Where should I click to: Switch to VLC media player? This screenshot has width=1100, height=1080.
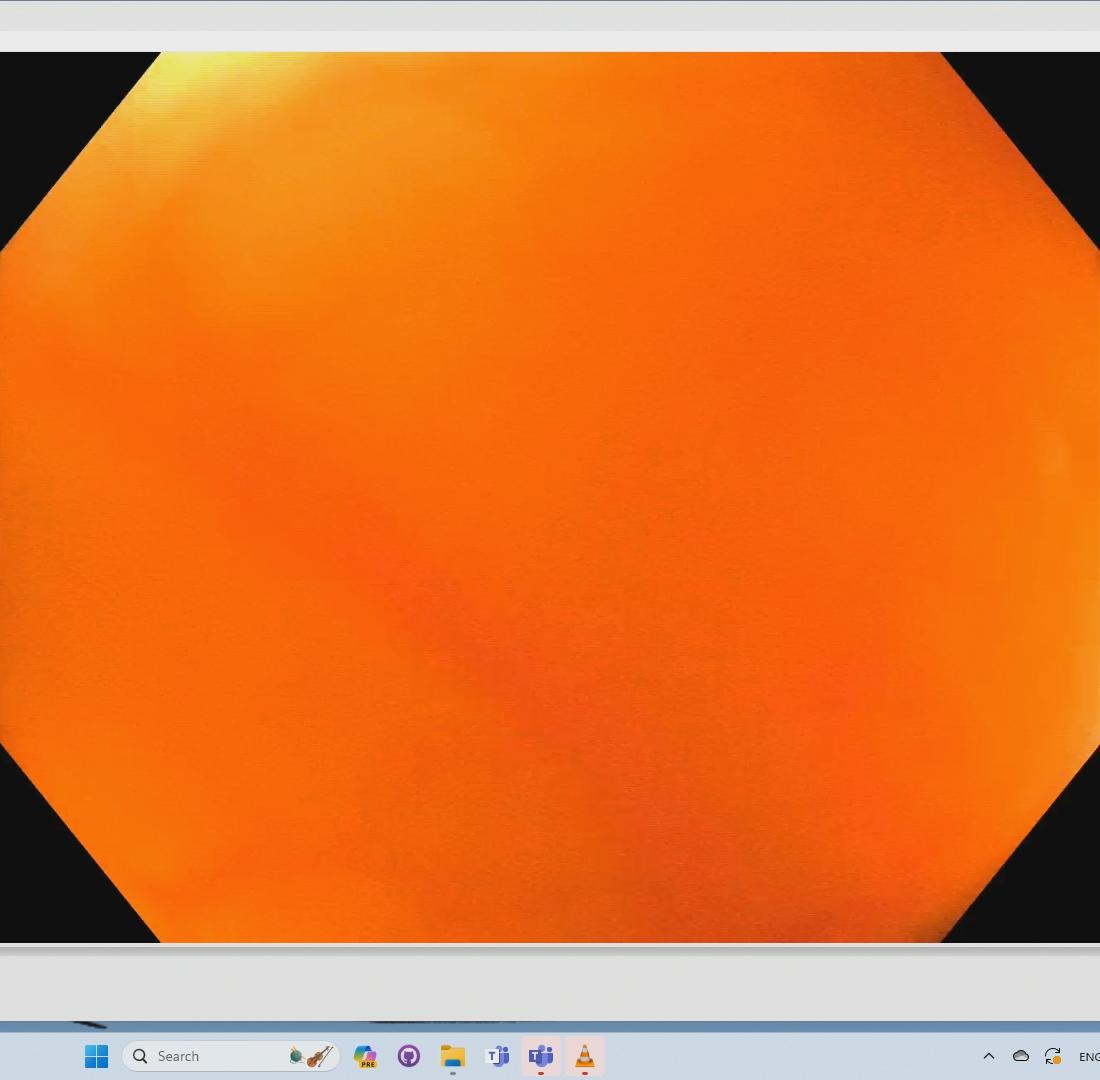coord(584,1055)
